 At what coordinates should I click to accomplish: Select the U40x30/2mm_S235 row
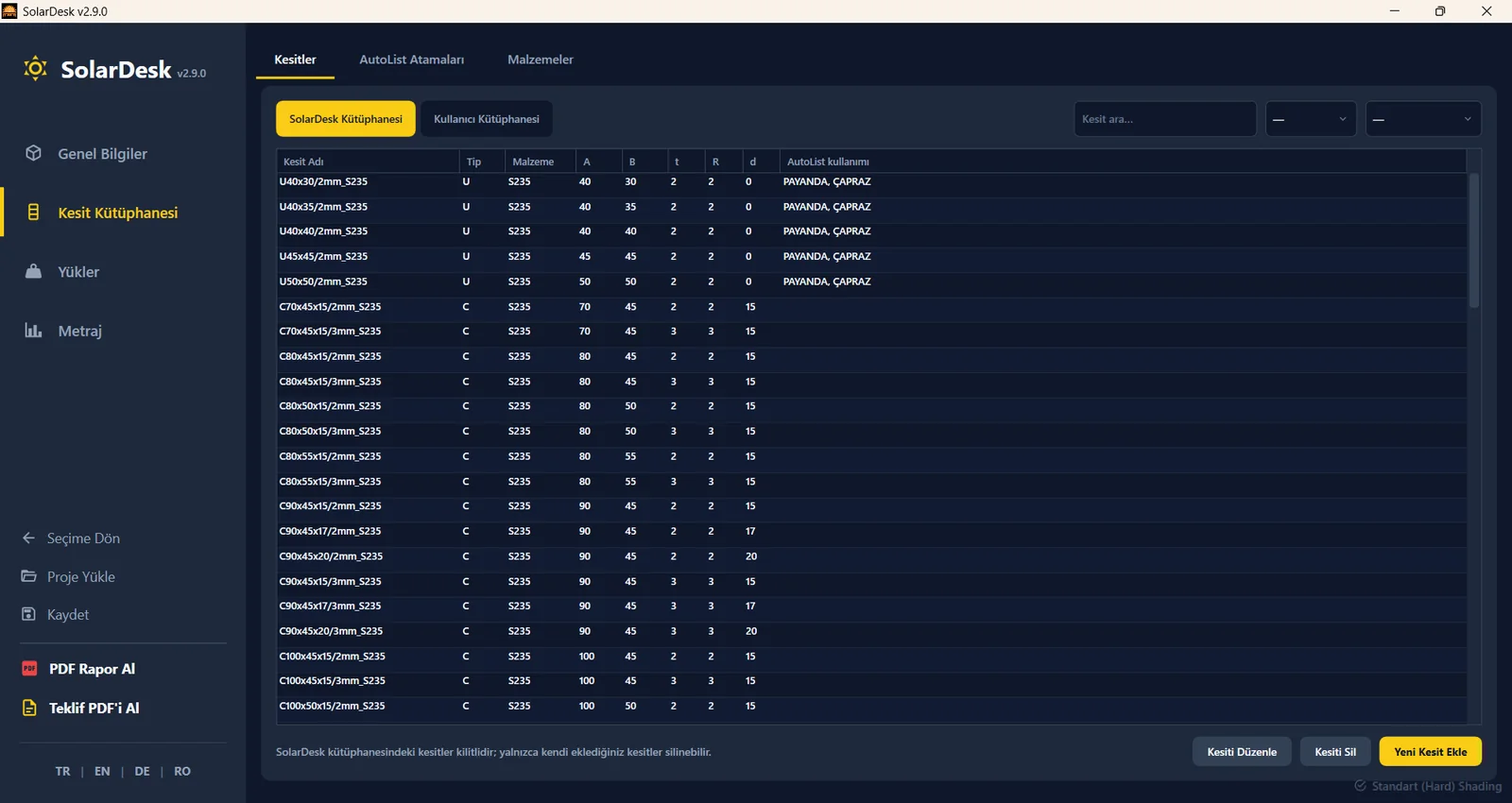click(x=871, y=181)
